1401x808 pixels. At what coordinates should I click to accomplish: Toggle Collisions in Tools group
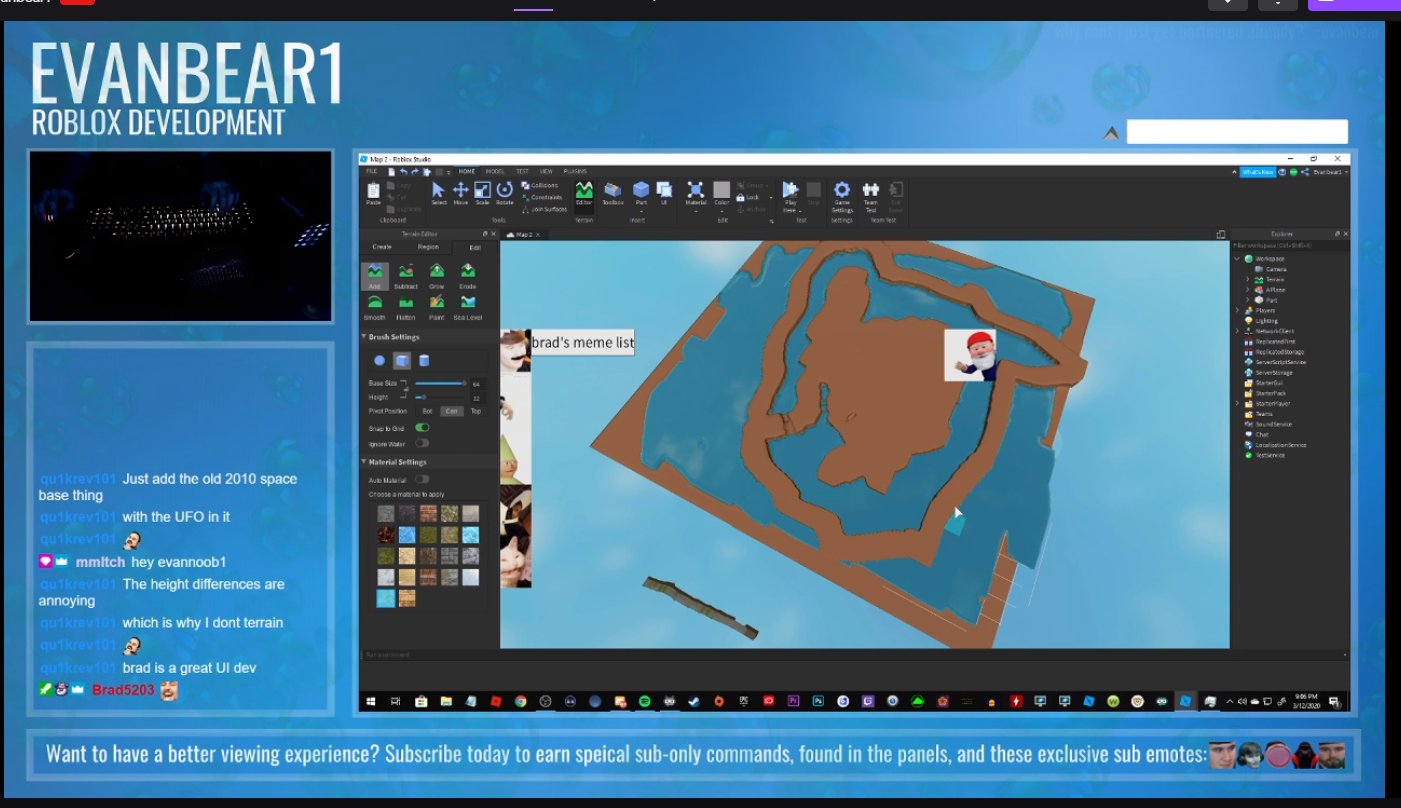540,185
